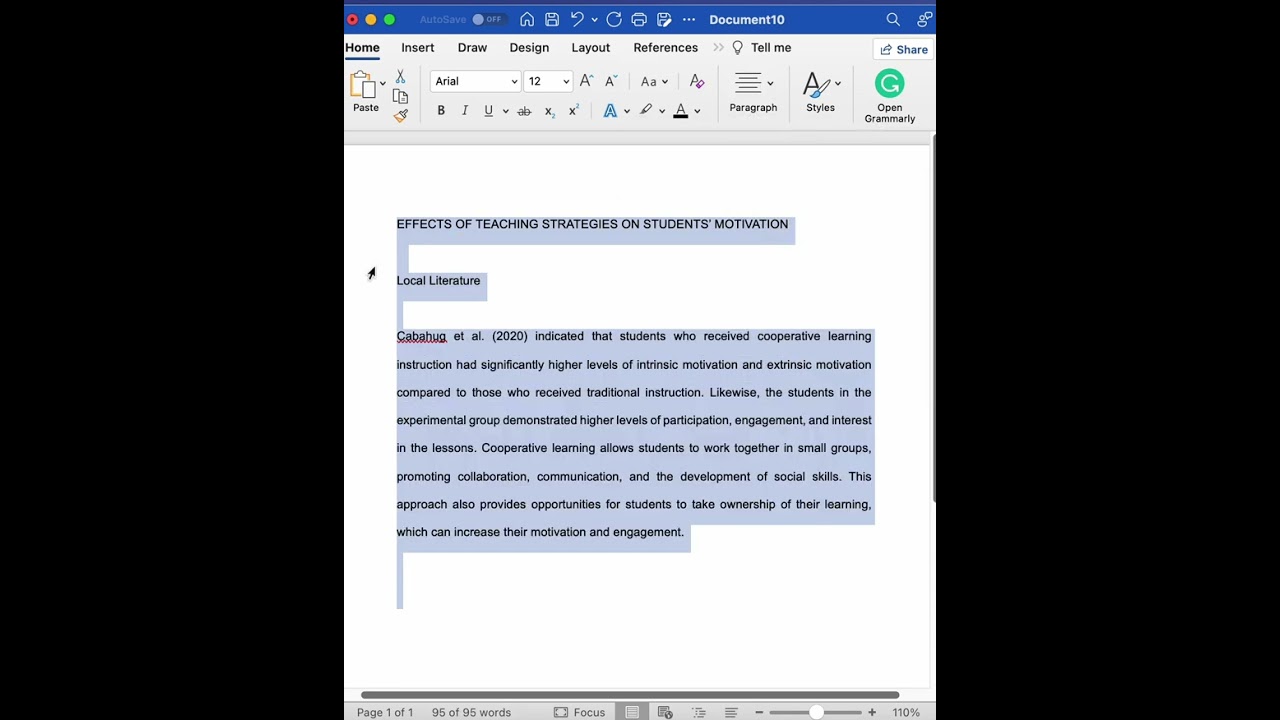Click the page count Page 1 of 1
This screenshot has height=720, width=1280.
coord(385,712)
